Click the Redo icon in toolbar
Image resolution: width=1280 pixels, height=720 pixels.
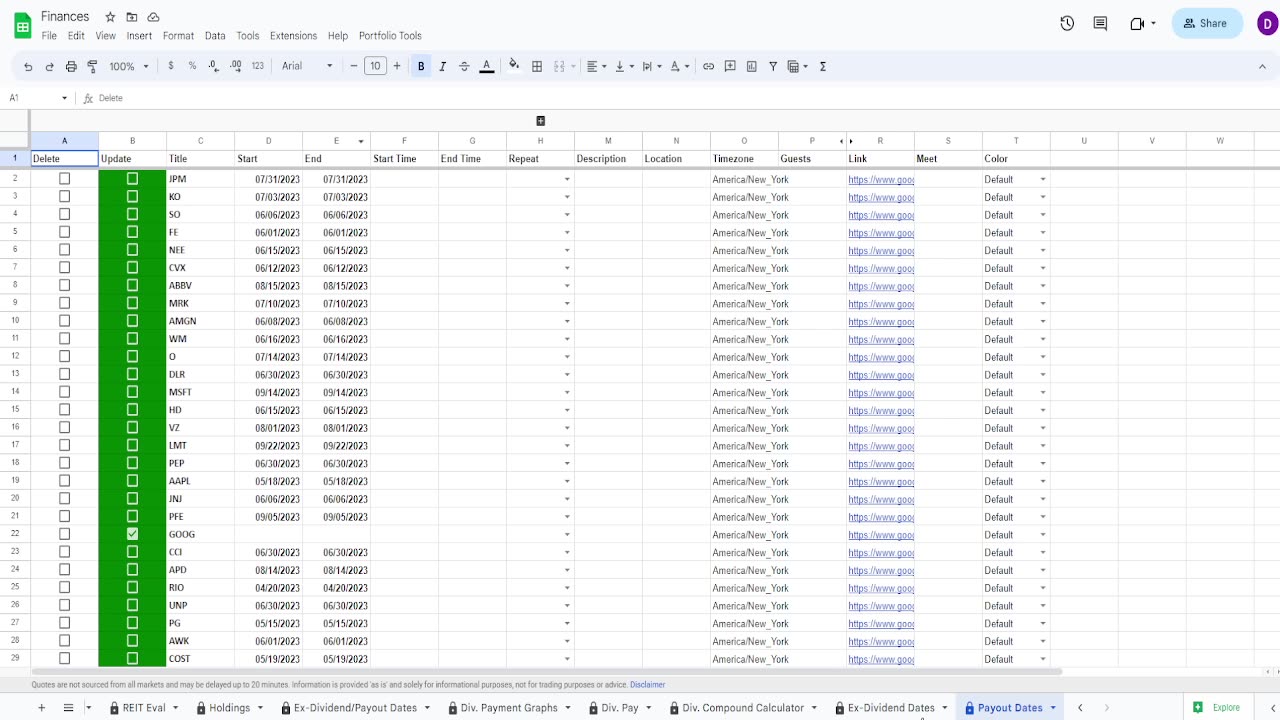pos(50,66)
